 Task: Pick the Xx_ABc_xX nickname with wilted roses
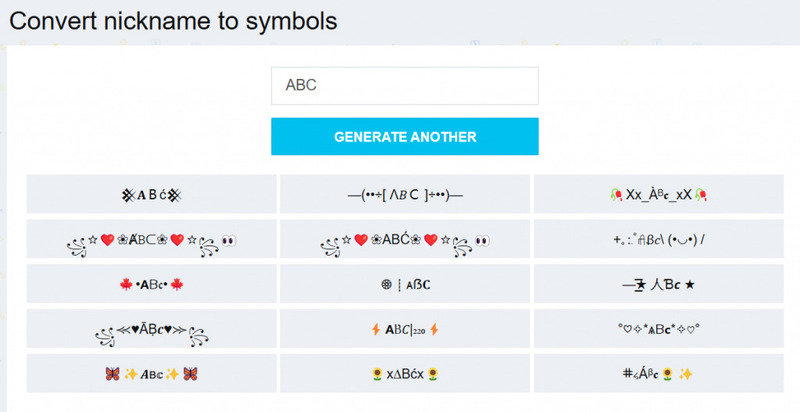point(659,194)
